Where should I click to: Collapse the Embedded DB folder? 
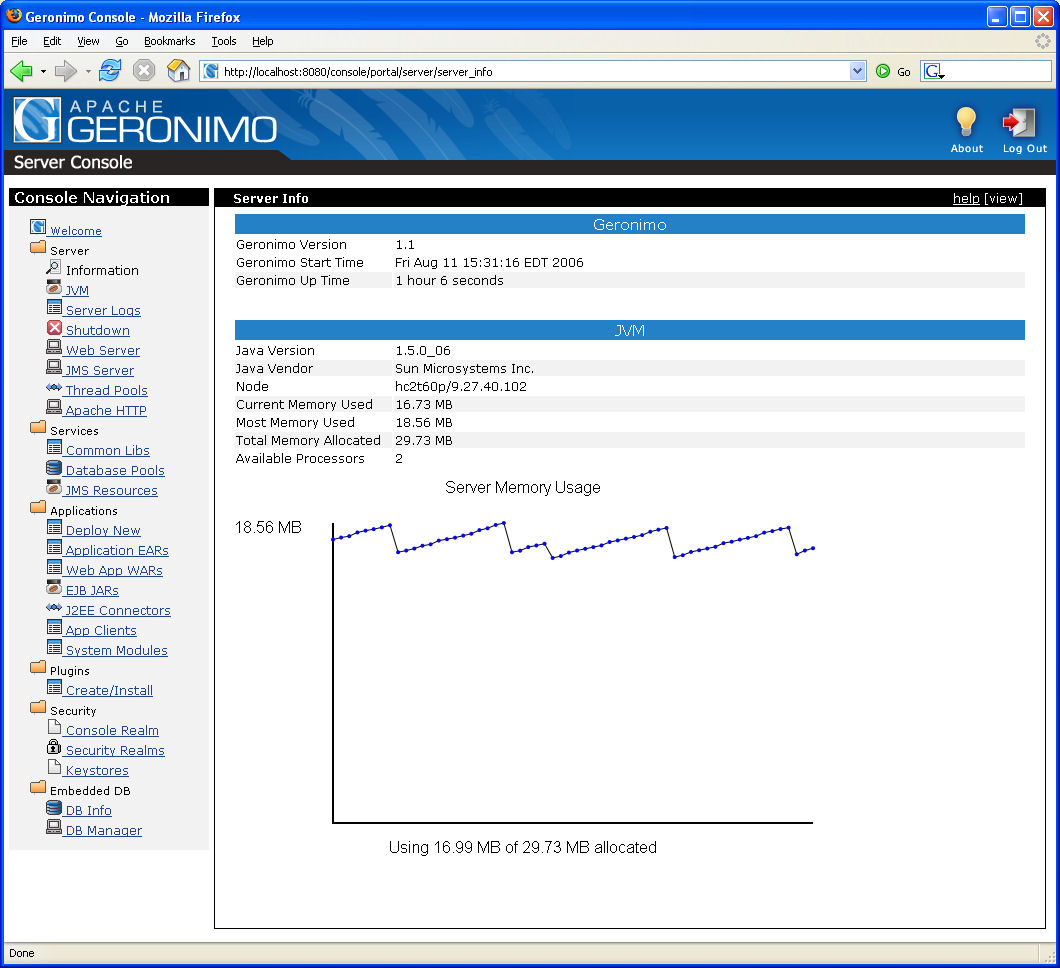(x=38, y=788)
